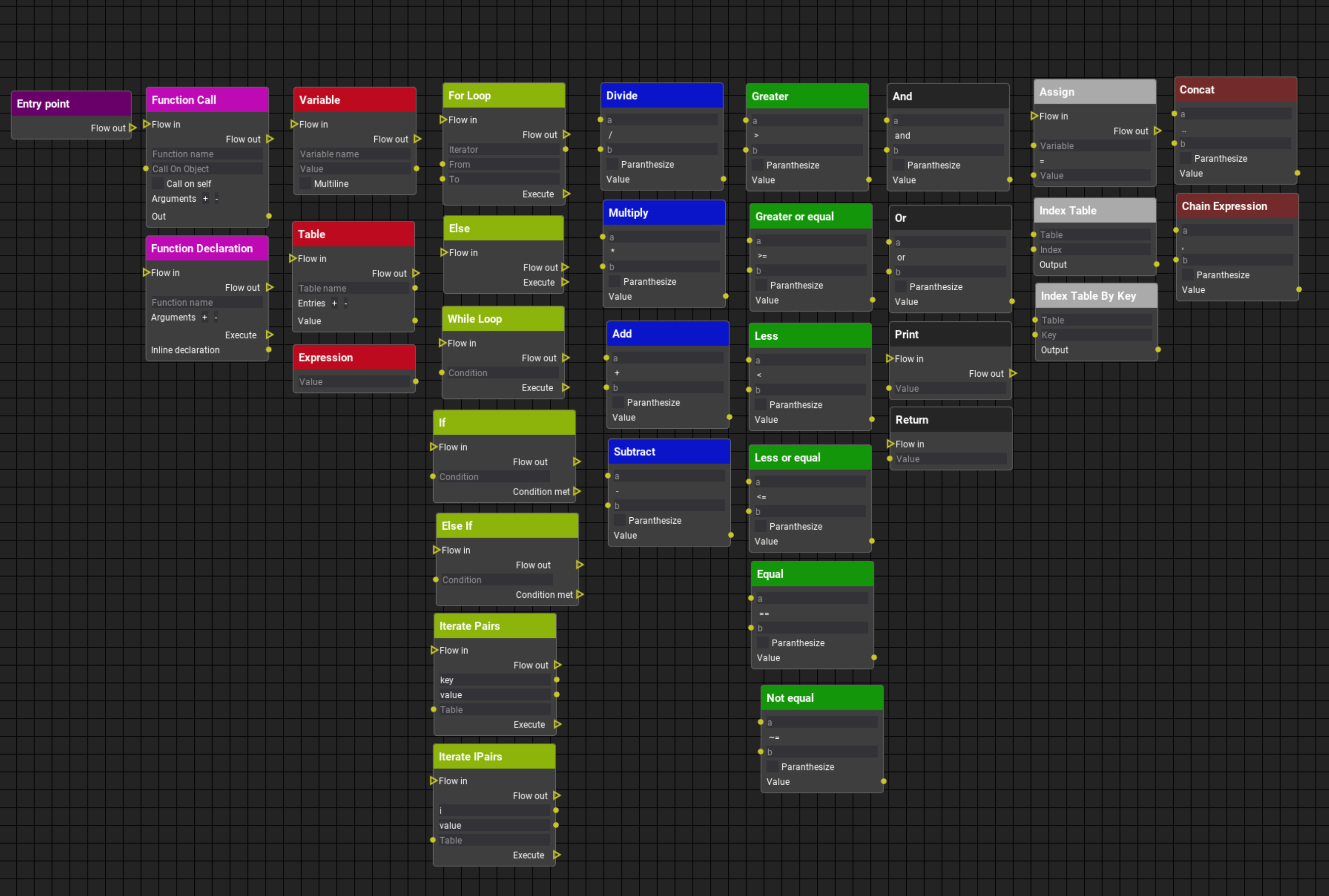1329x896 pixels.
Task: Click the Execute pin on Iterate IPairs node
Action: [x=557, y=855]
